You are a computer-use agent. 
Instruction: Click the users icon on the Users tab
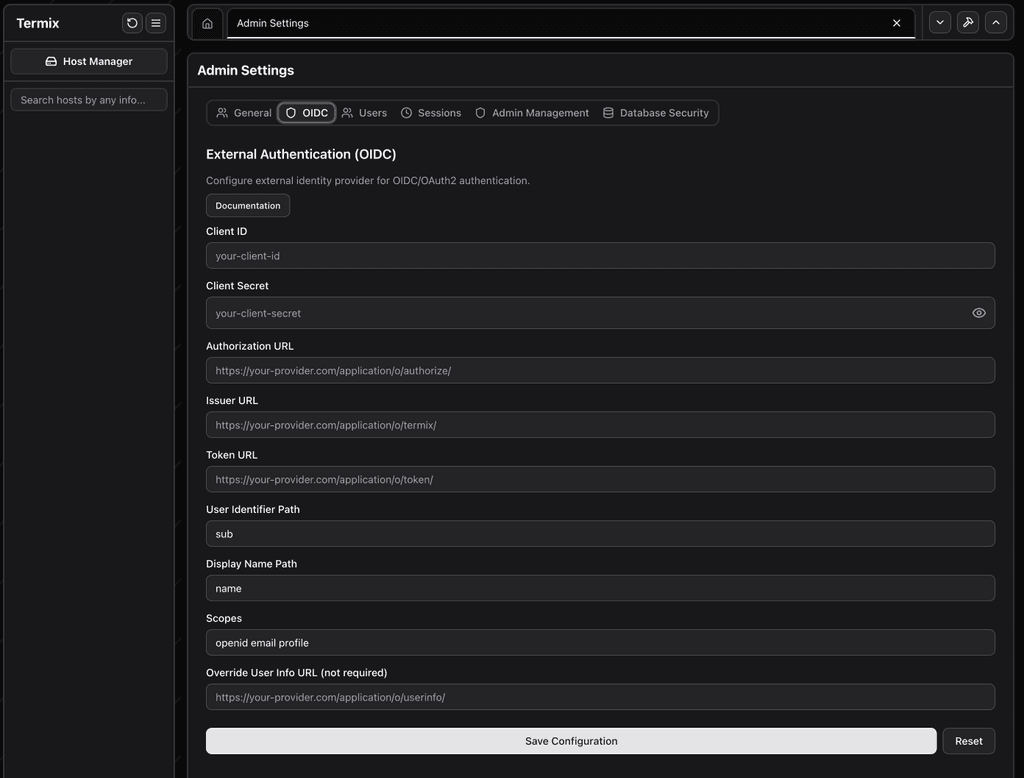tap(346, 112)
